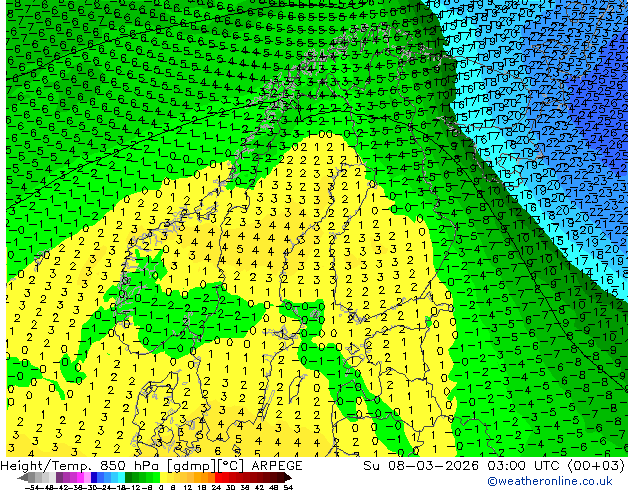634x490 pixels.
Task: Pick the bright red swatch at 24 in legend
Action: (x=218, y=477)
